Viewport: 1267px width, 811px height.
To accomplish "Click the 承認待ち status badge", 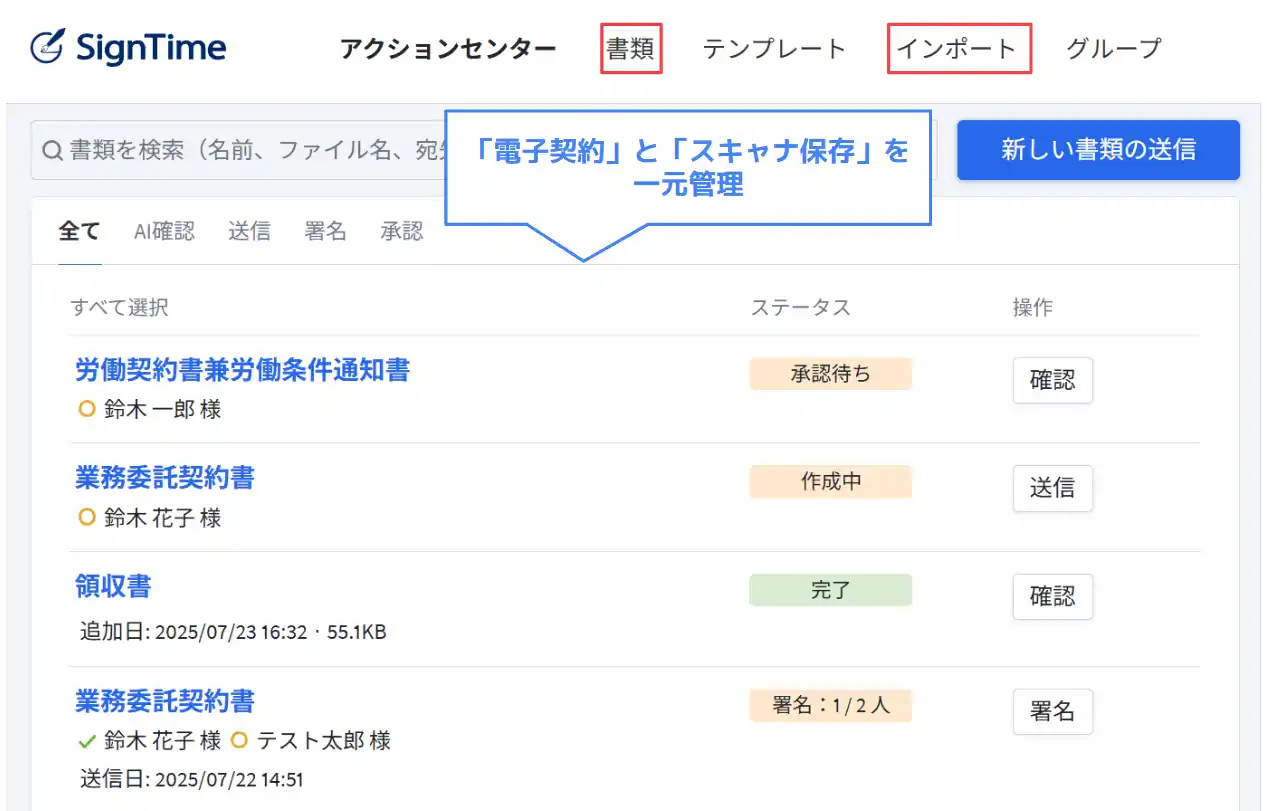I will [x=831, y=373].
